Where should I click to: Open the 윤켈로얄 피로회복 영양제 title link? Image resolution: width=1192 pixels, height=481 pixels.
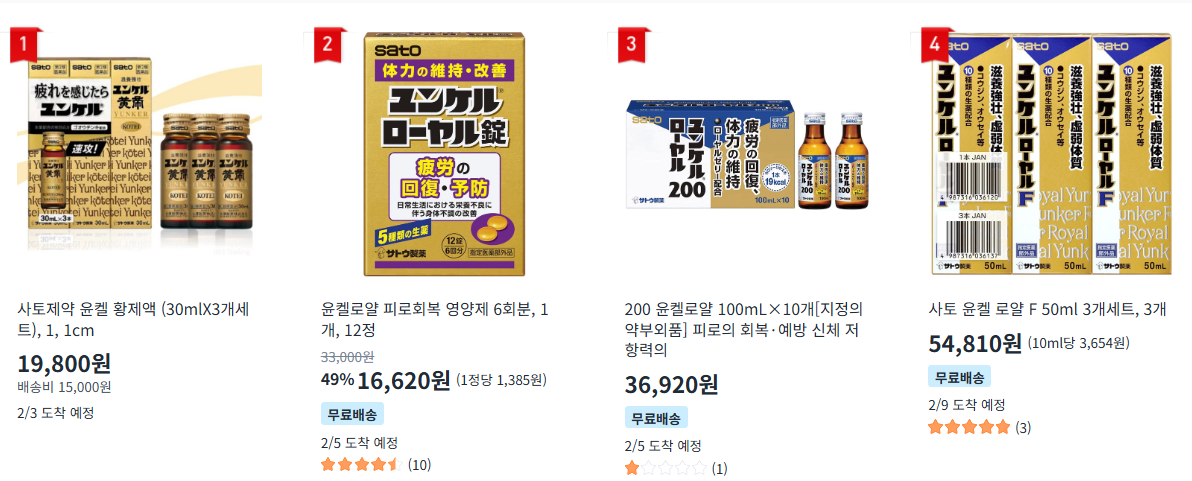click(436, 321)
